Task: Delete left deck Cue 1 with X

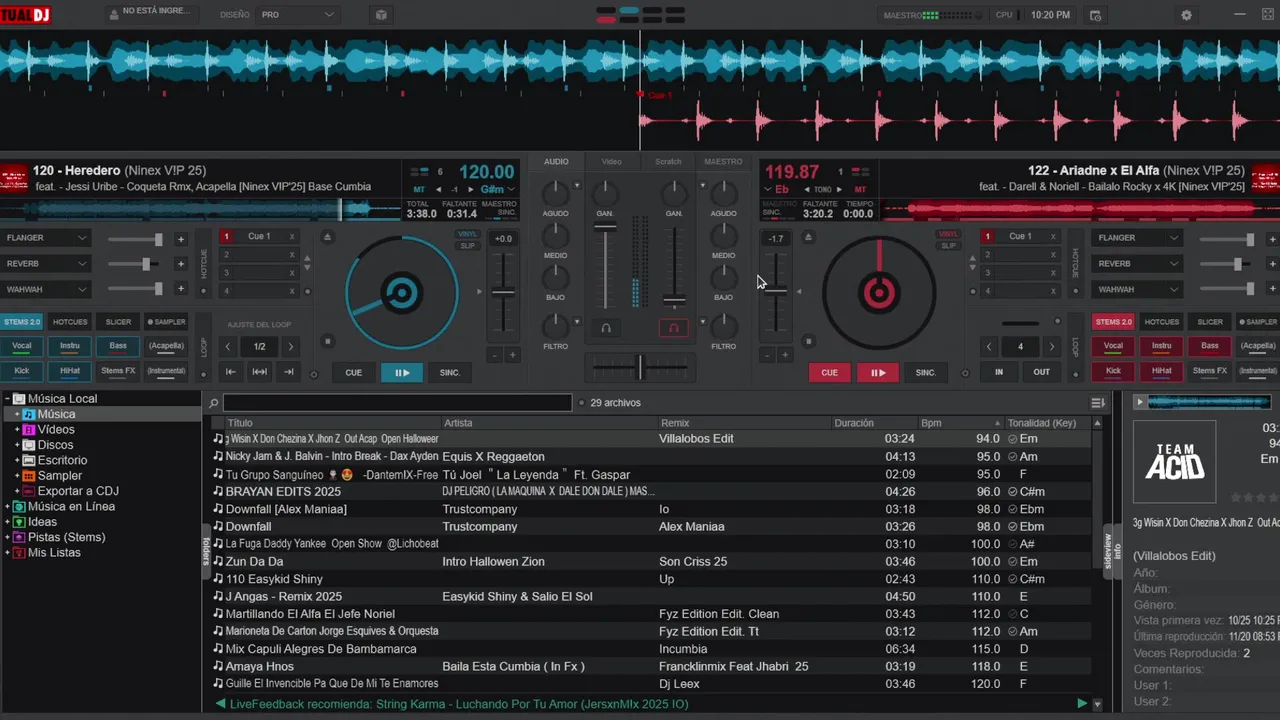Action: click(x=292, y=237)
